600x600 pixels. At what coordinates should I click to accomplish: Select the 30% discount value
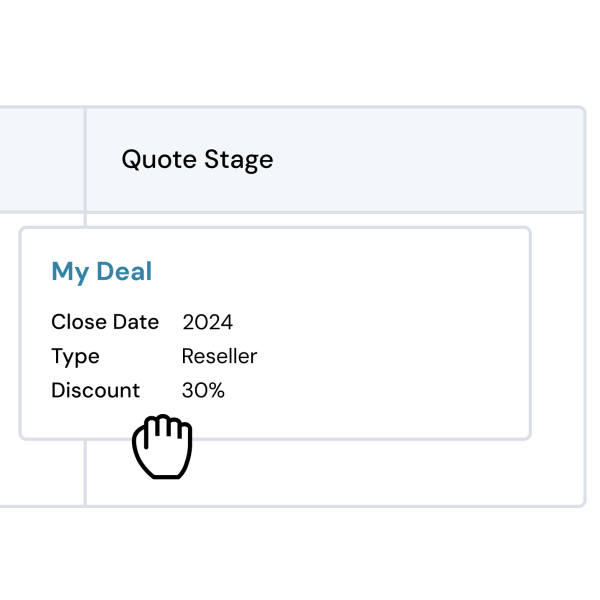pos(203,390)
